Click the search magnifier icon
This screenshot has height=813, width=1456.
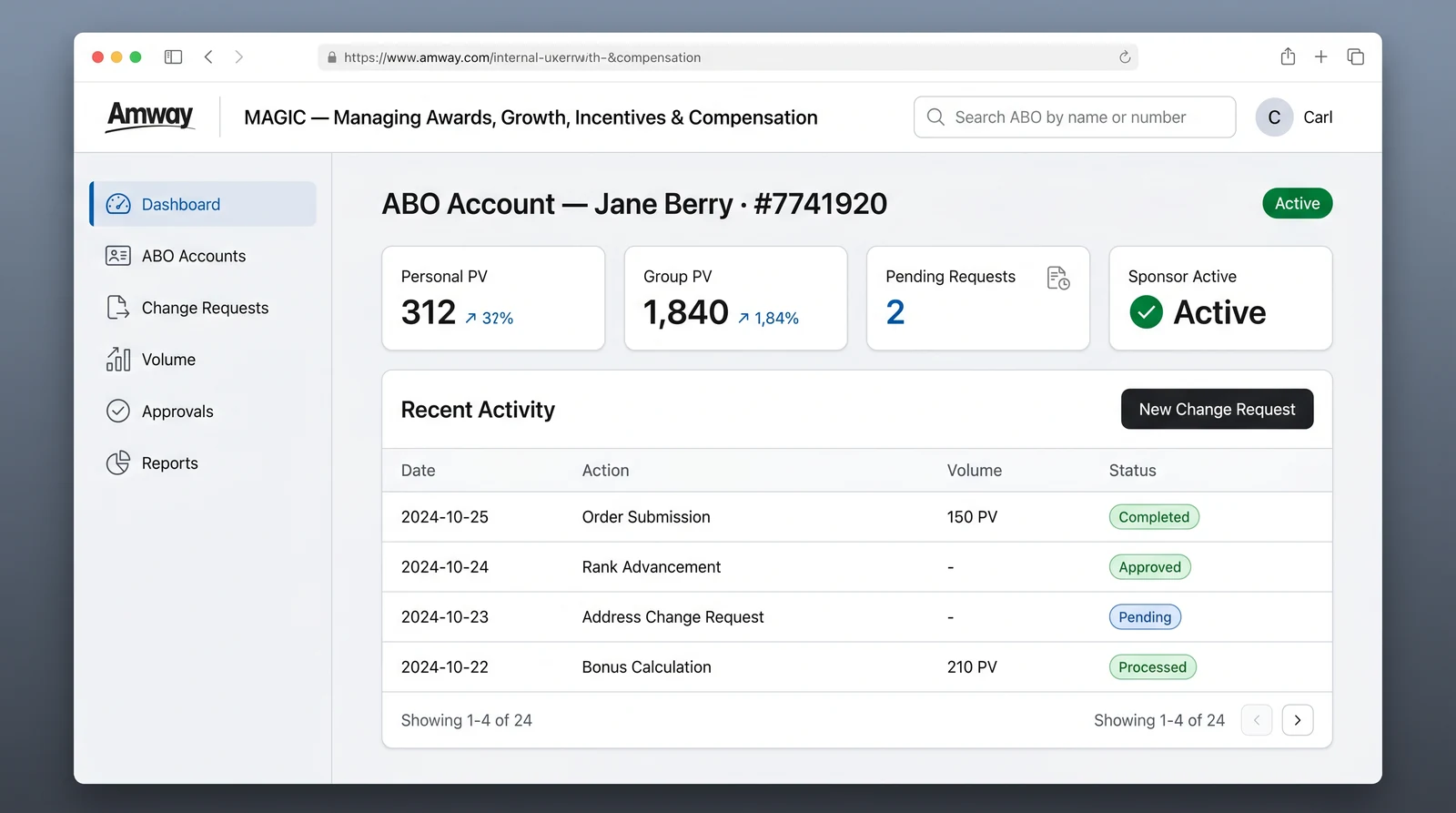935,117
